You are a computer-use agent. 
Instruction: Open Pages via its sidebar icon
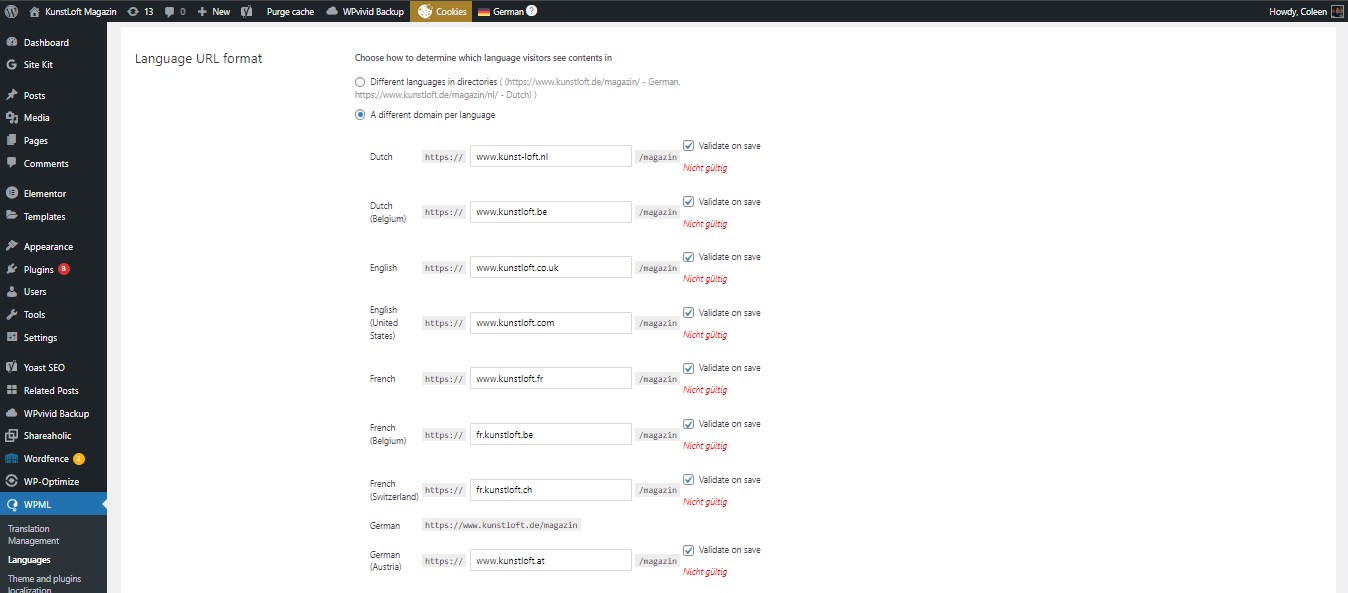[12, 141]
